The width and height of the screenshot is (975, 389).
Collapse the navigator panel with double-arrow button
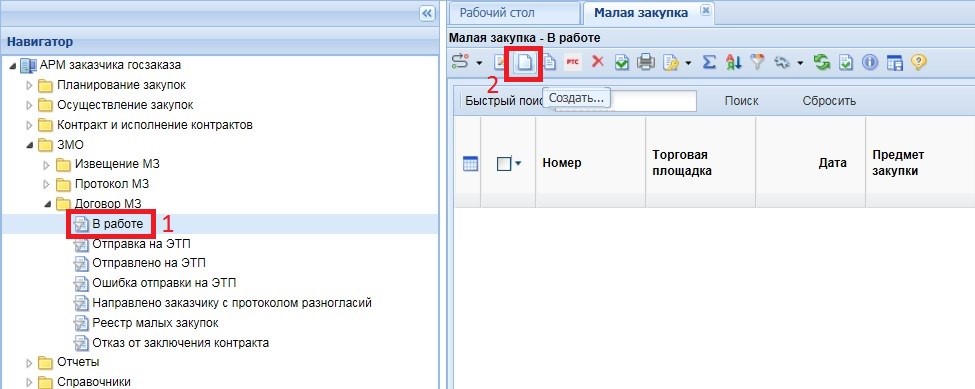[427, 13]
